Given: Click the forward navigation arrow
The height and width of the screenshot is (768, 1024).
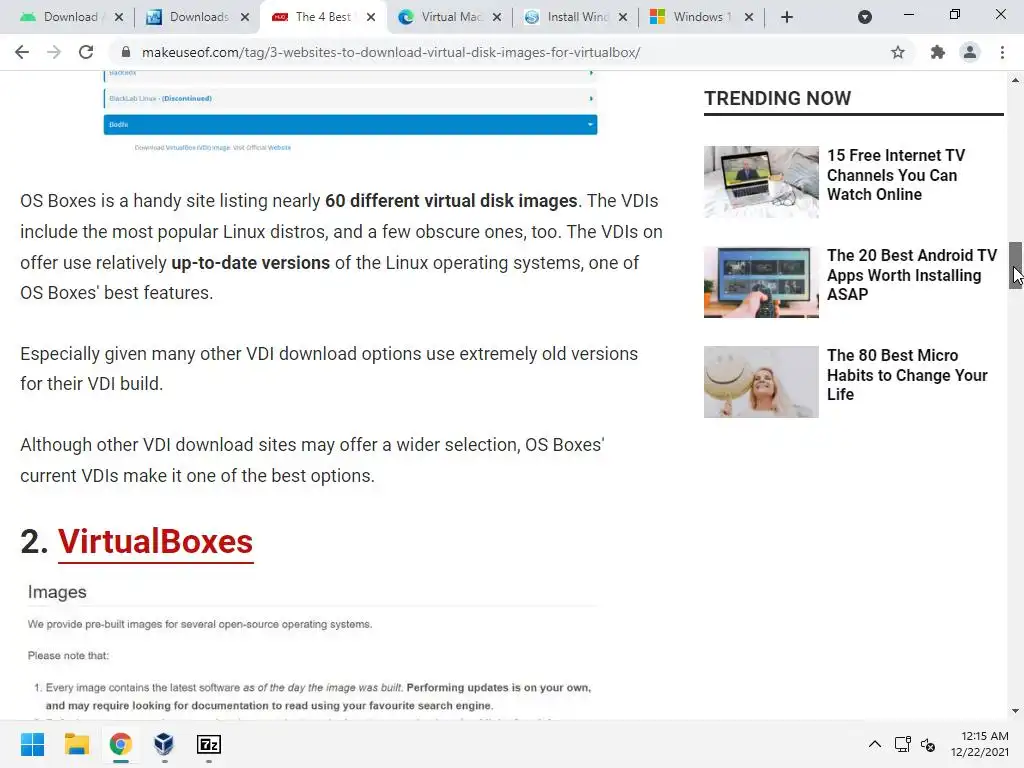Looking at the screenshot, I should [54, 52].
